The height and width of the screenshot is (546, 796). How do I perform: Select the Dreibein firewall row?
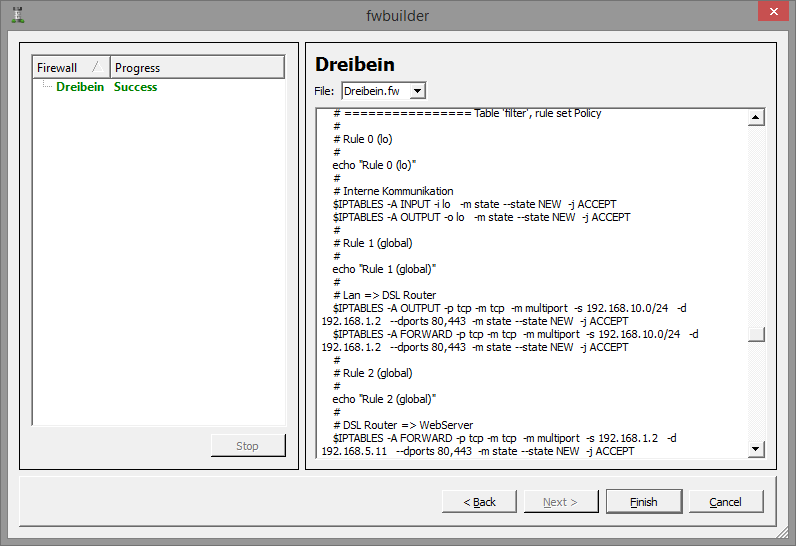coord(80,87)
